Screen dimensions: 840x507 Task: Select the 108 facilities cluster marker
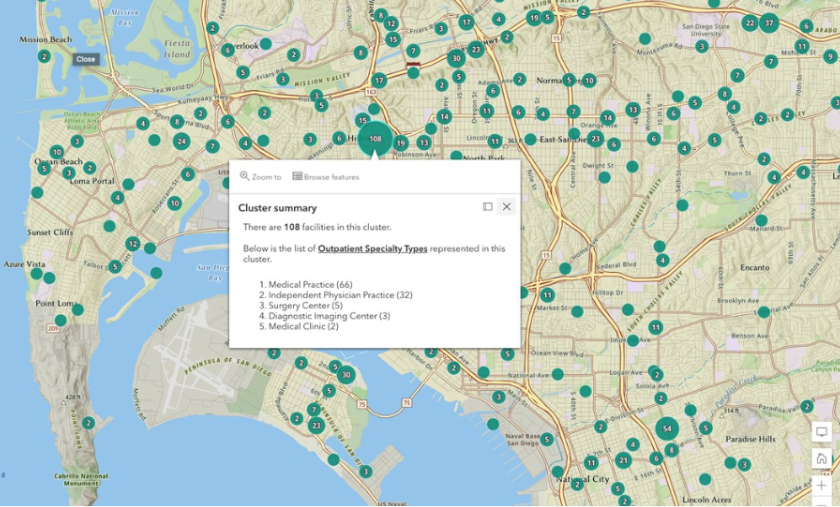(375, 138)
